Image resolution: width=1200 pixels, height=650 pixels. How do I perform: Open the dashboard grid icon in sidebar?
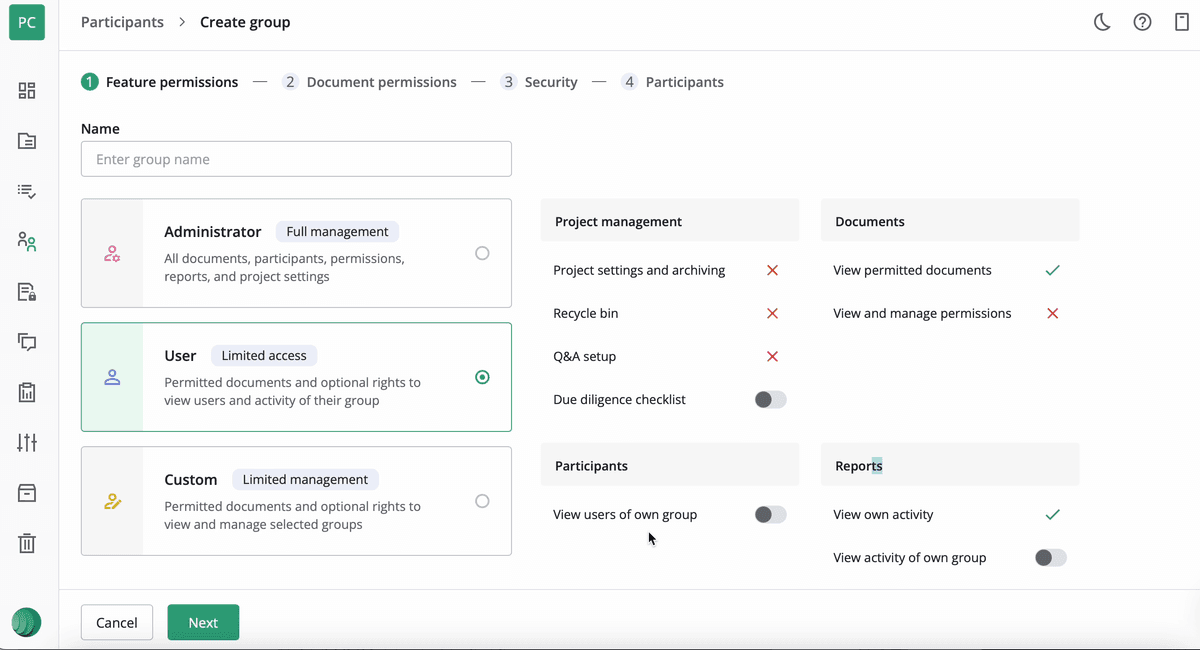[x=27, y=91]
